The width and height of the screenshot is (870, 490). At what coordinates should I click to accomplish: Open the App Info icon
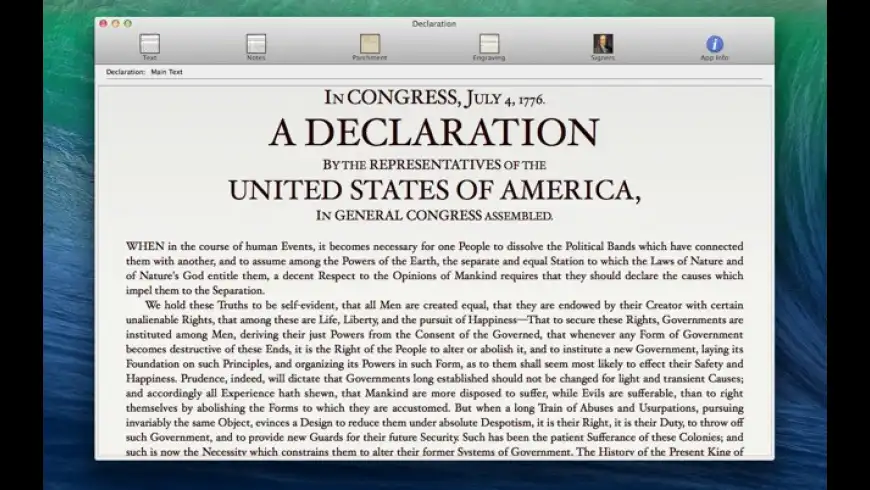tap(714, 44)
